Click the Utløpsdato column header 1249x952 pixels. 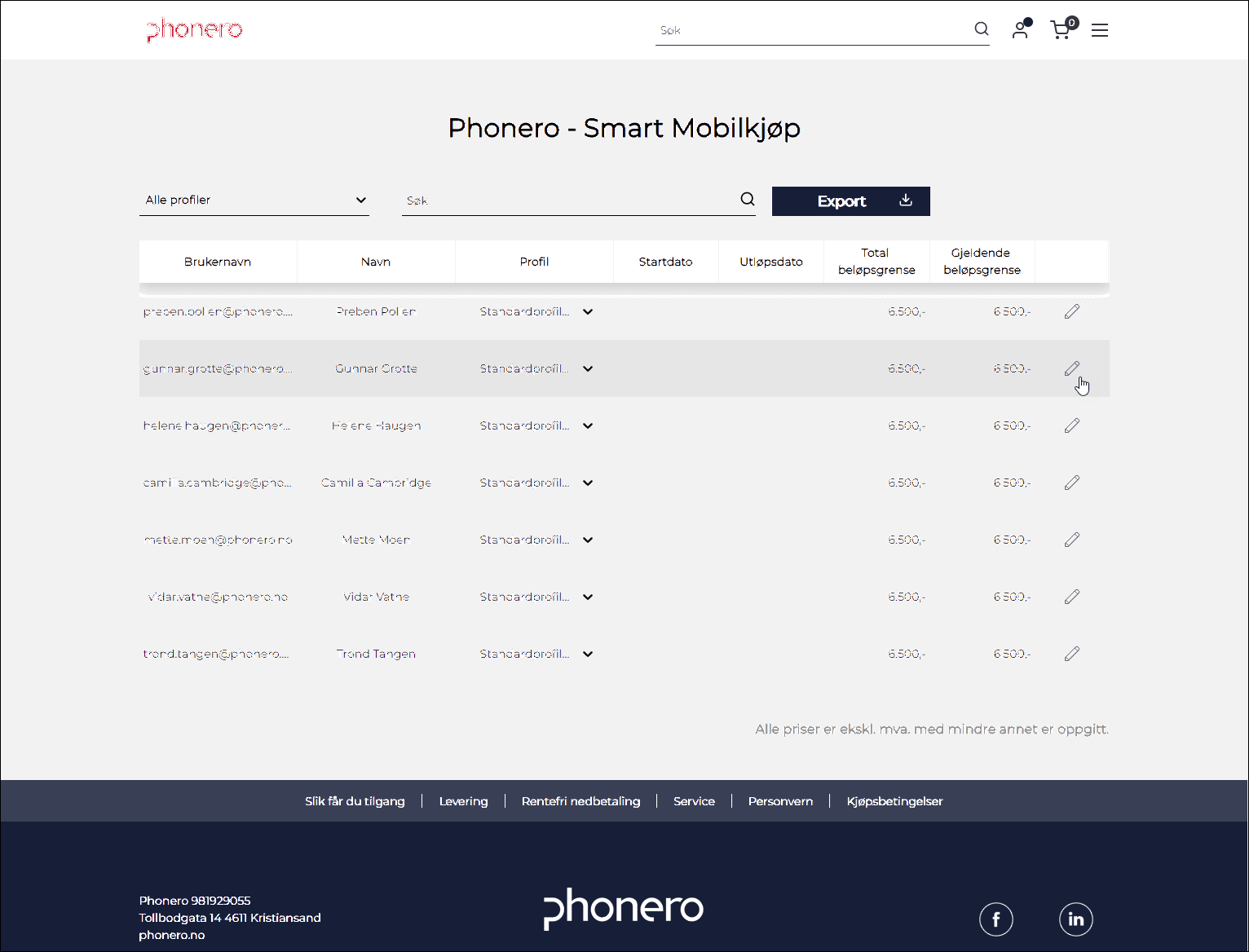pyautogui.click(x=771, y=262)
